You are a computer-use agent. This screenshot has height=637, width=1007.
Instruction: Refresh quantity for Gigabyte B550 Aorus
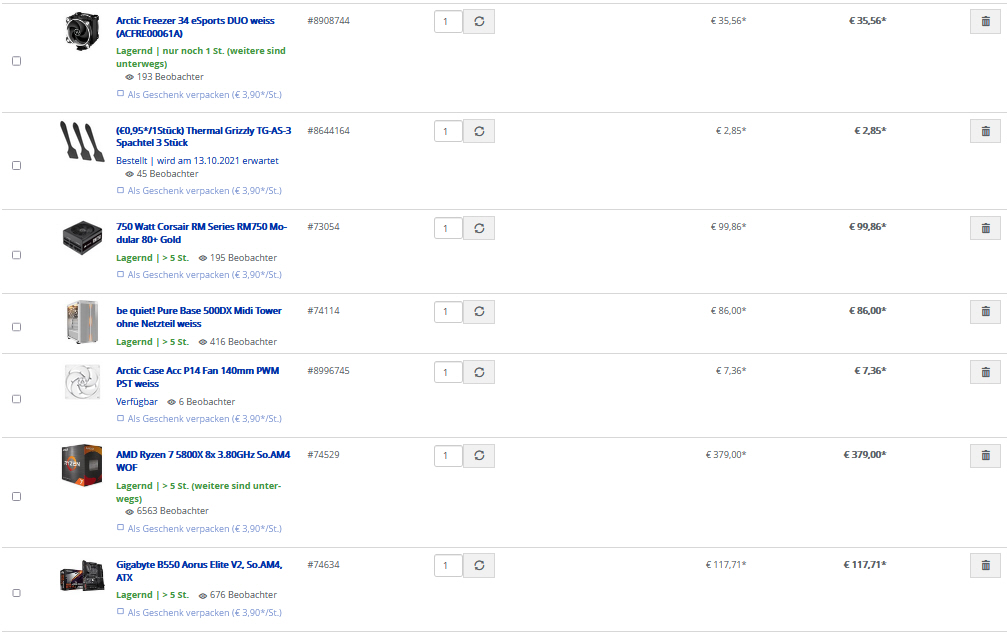pos(479,565)
